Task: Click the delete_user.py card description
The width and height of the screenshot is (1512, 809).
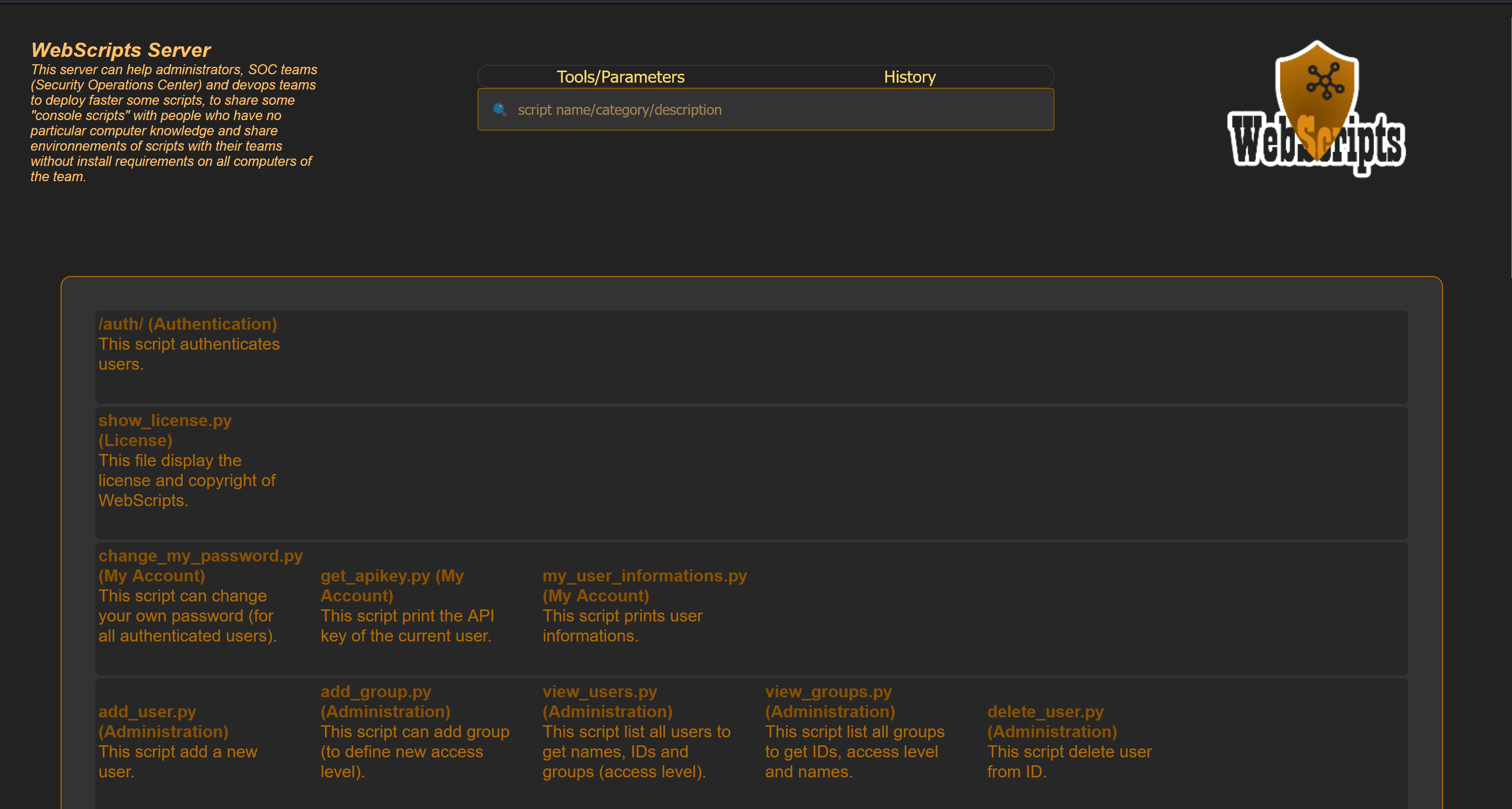Action: point(1069,762)
